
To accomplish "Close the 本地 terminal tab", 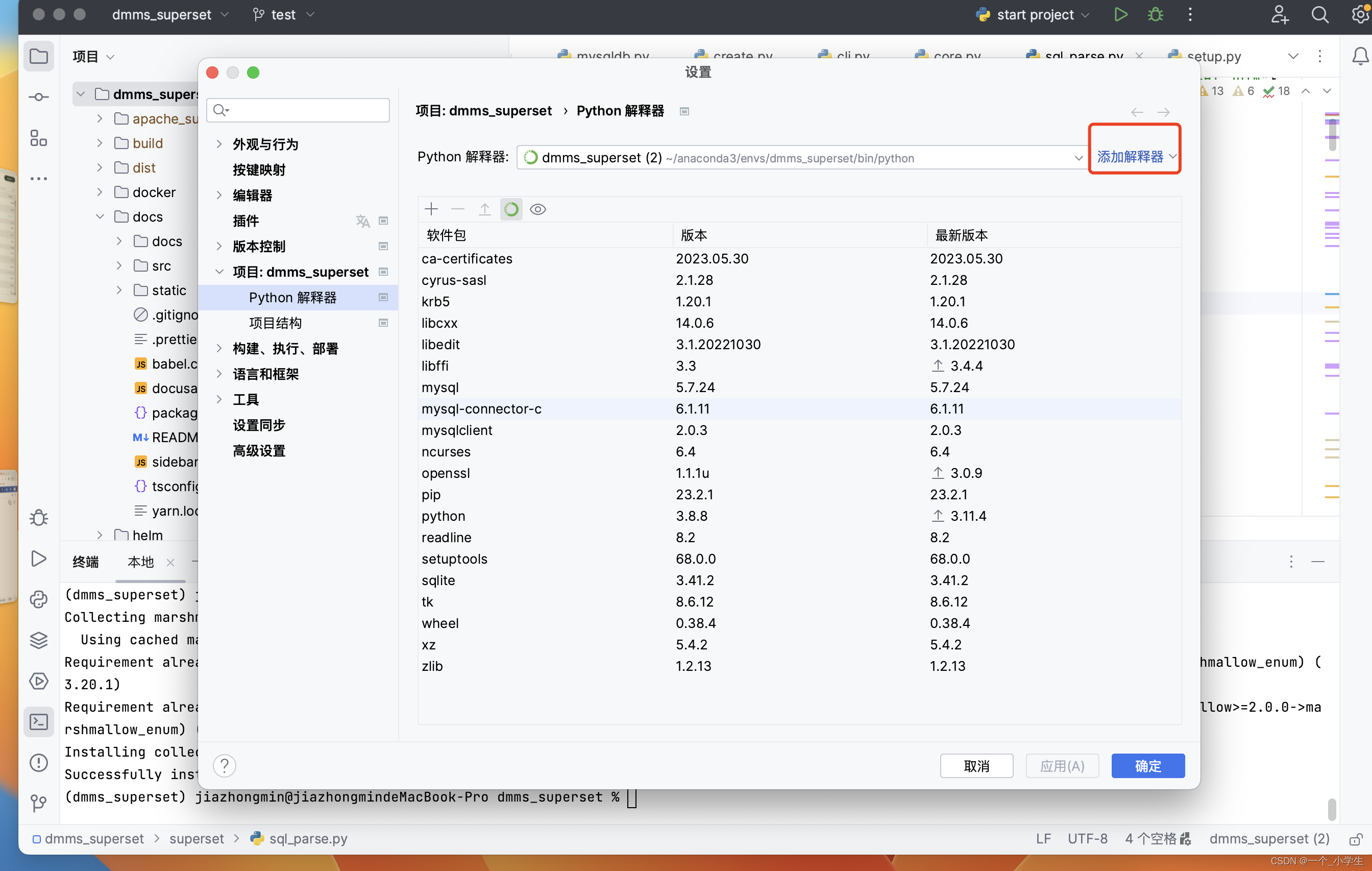I will pos(170,563).
